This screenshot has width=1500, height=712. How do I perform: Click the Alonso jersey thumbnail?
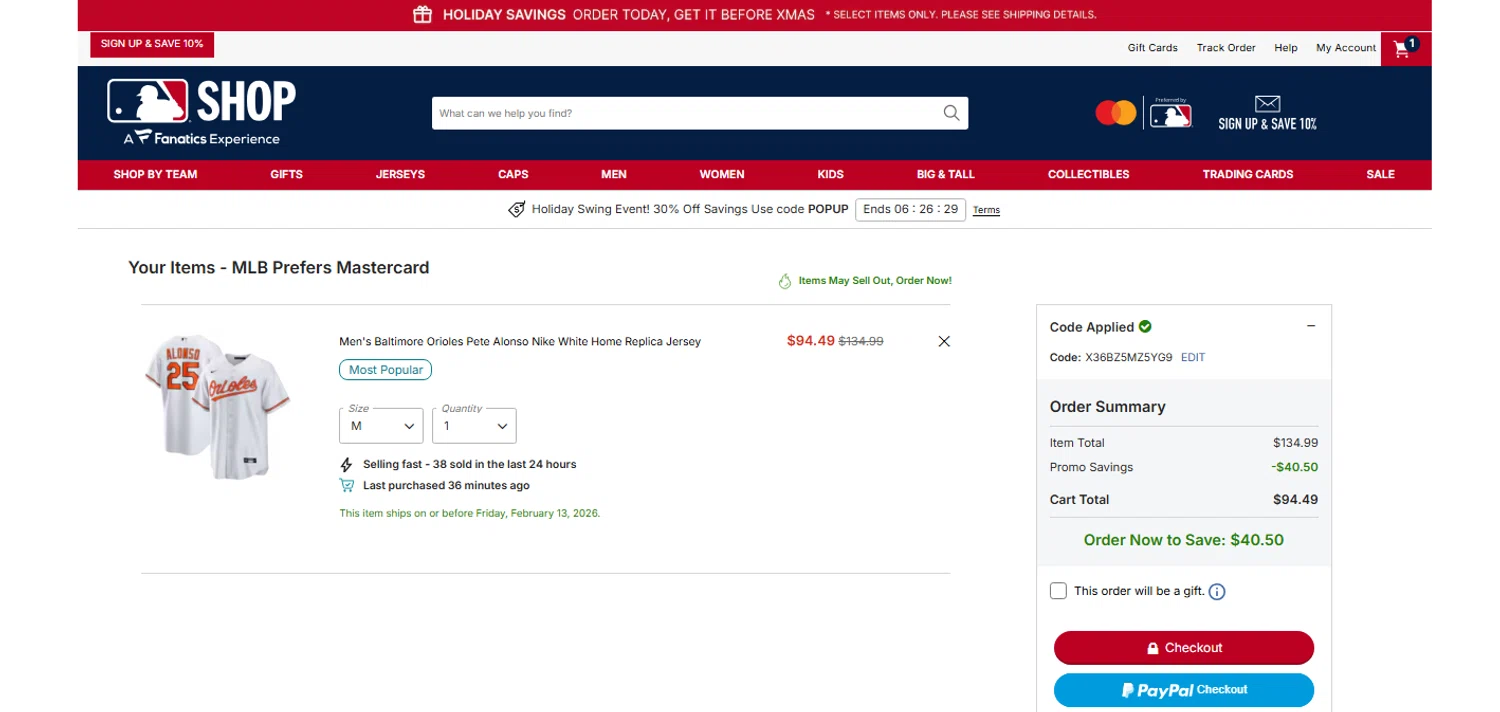click(x=217, y=406)
